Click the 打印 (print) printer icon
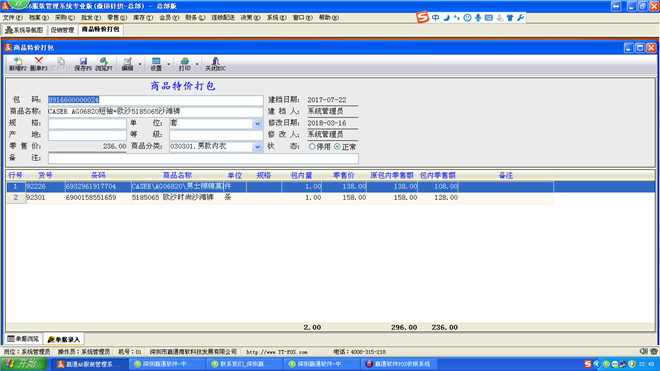Screen dimensions: 660x371 [184, 64]
